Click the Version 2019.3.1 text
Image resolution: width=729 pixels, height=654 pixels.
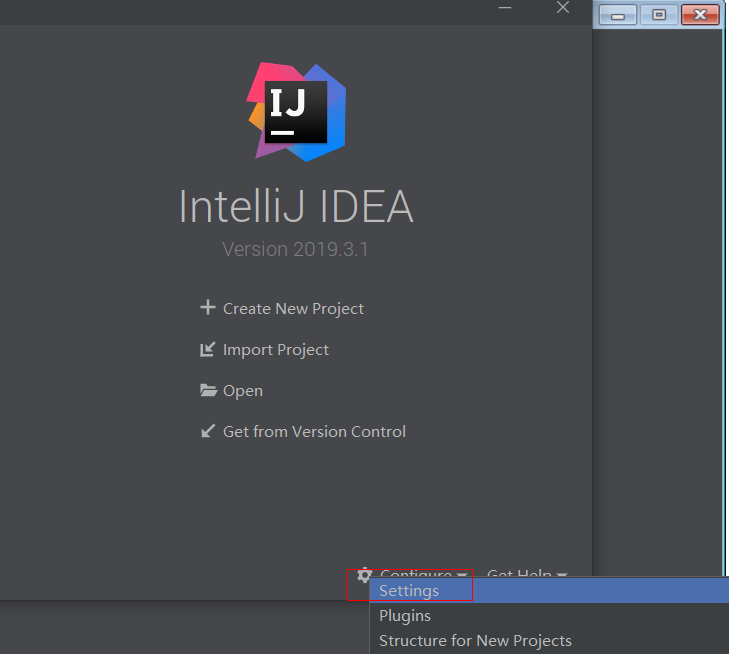295,249
